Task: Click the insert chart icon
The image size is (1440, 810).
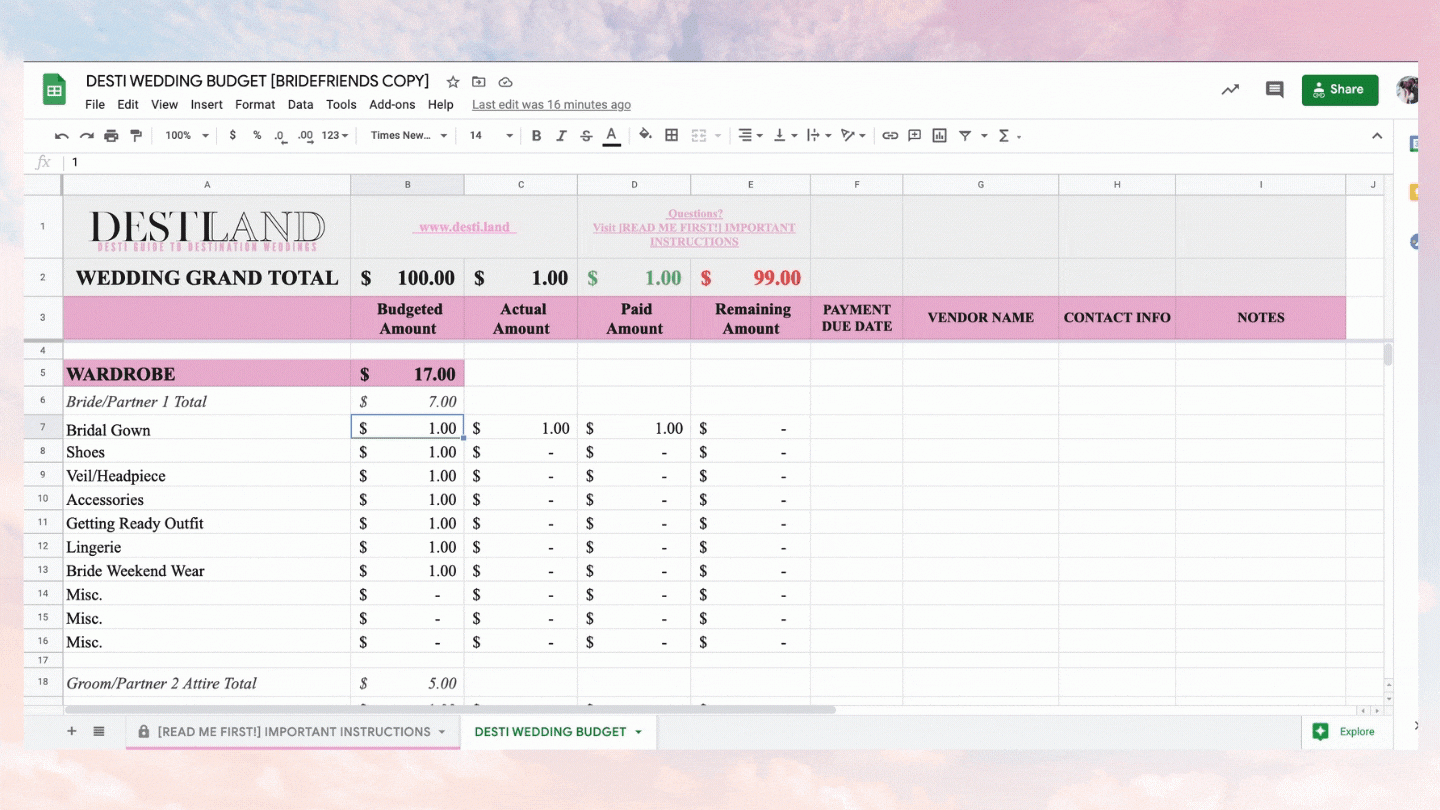Action: click(939, 136)
